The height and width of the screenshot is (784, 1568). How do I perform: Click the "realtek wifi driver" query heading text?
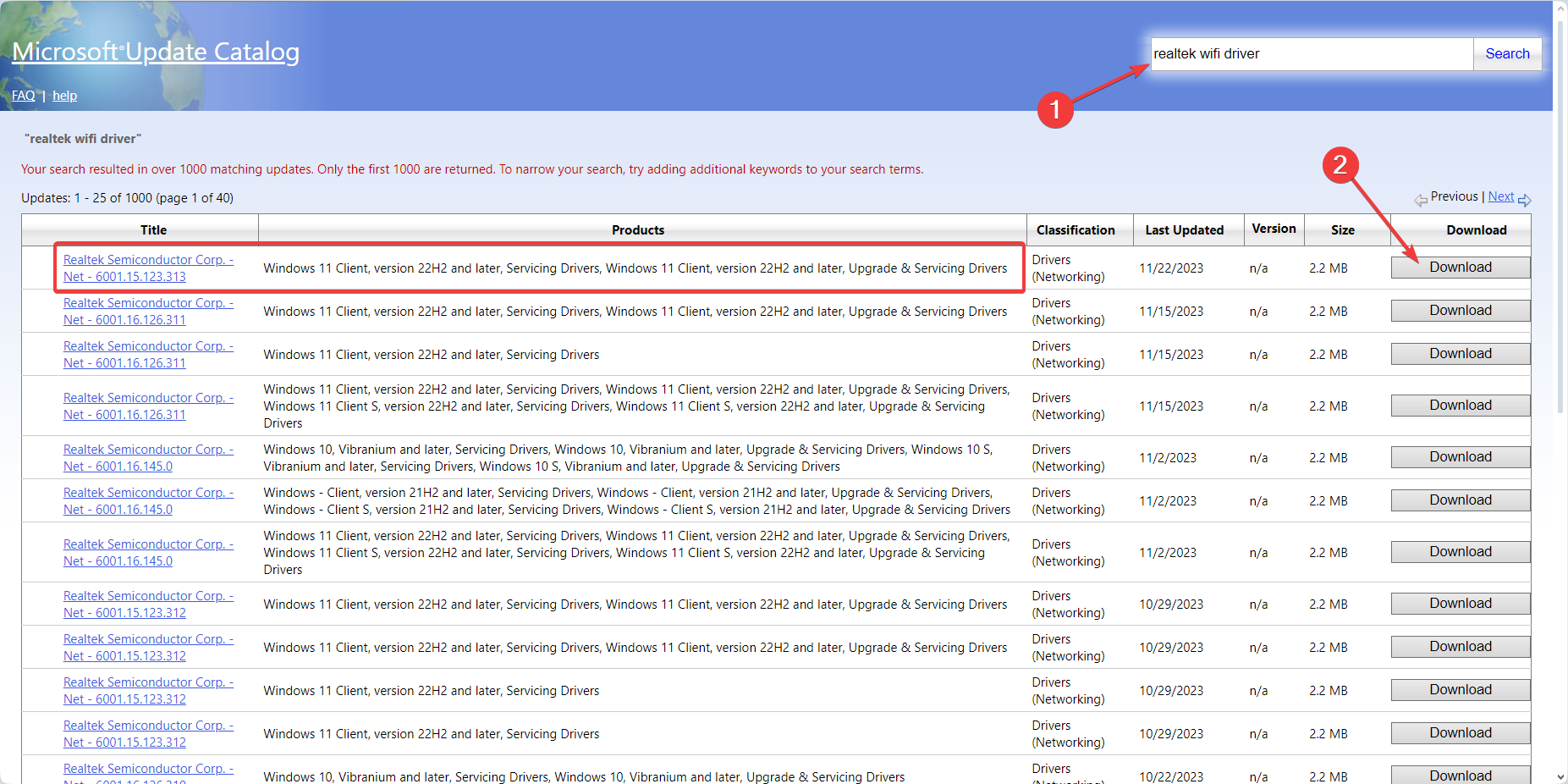83,139
